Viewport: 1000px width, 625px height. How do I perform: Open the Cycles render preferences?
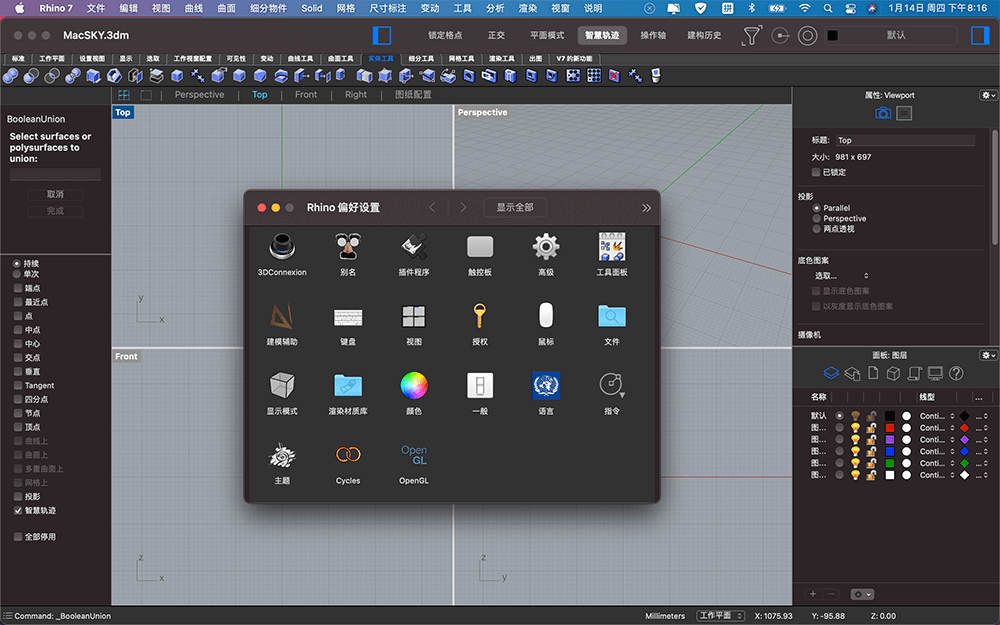pyautogui.click(x=348, y=456)
